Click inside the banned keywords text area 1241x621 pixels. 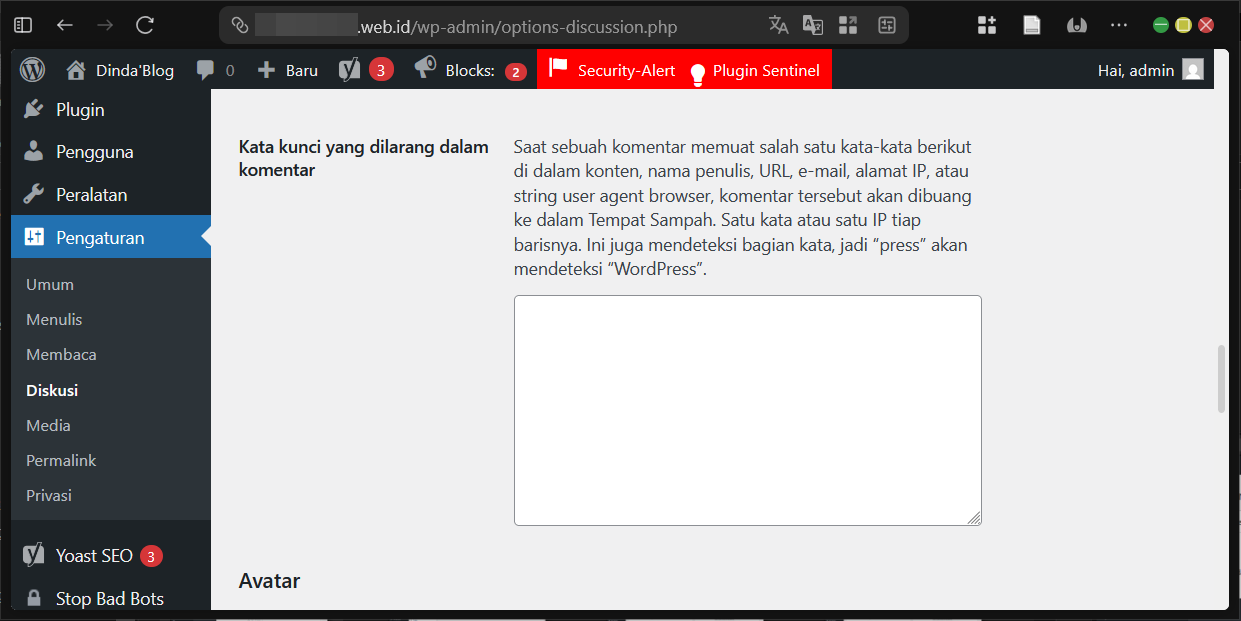747,410
